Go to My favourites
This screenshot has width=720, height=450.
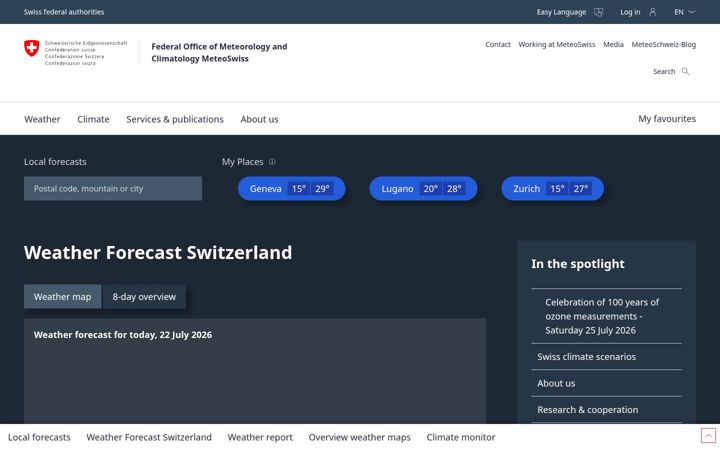667,118
